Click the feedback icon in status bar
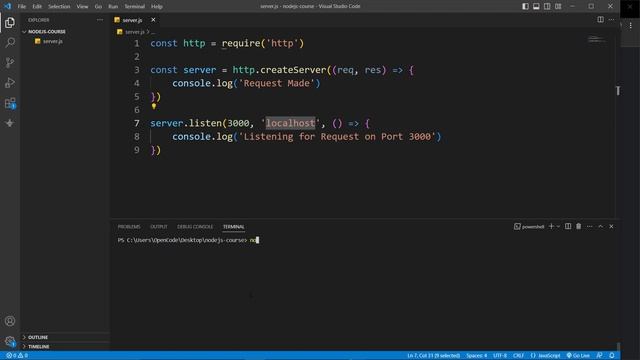Viewport: 640px width, 360px height. [599, 356]
